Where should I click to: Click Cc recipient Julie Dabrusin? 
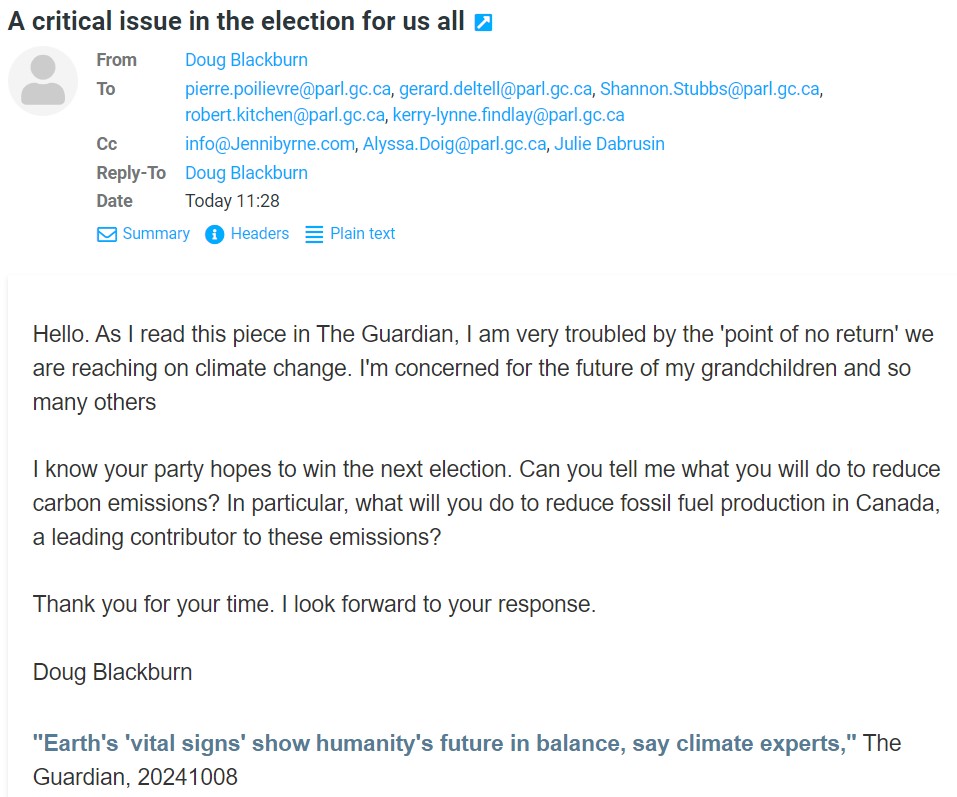pos(609,144)
